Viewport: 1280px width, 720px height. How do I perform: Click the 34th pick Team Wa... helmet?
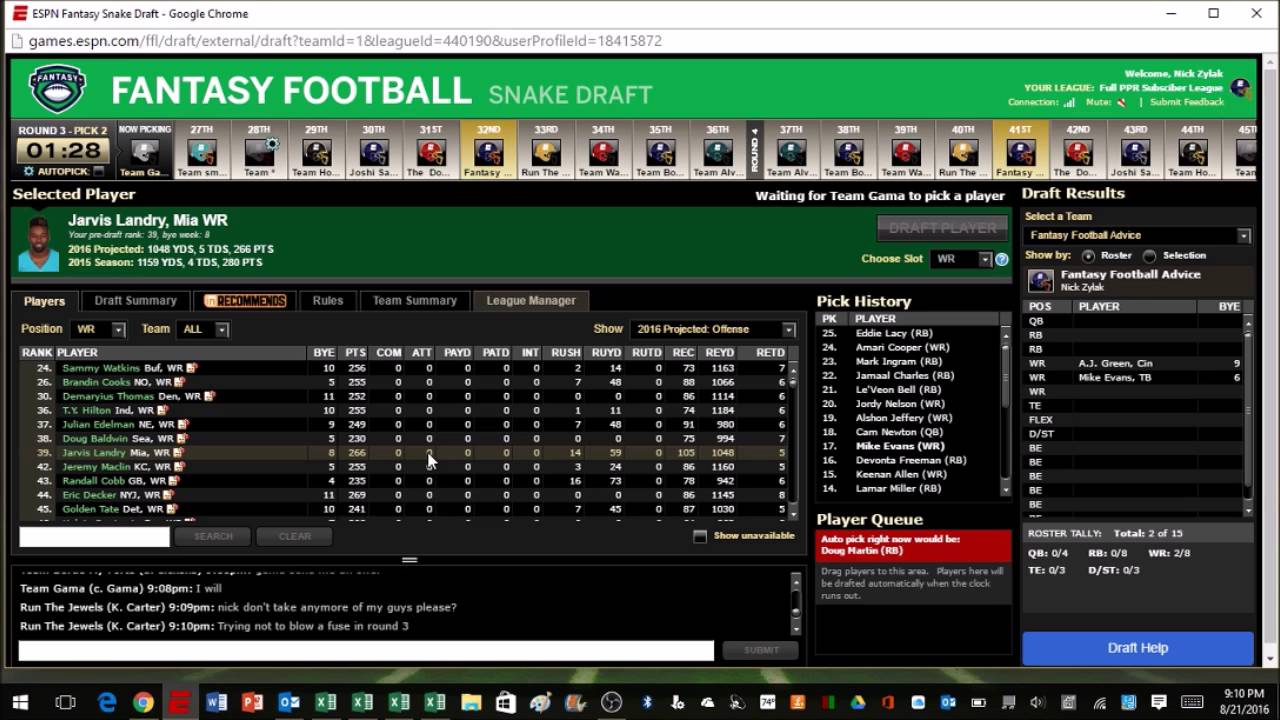[603, 153]
